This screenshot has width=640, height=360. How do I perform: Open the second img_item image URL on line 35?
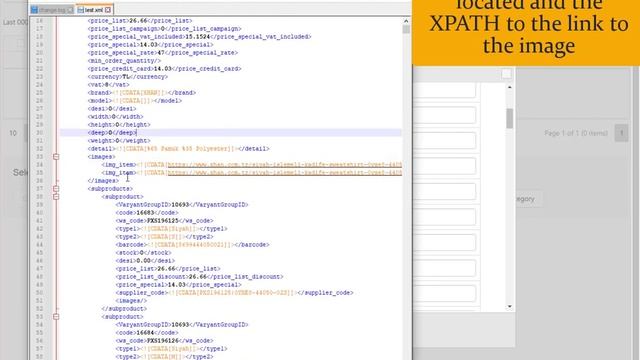click(284, 173)
